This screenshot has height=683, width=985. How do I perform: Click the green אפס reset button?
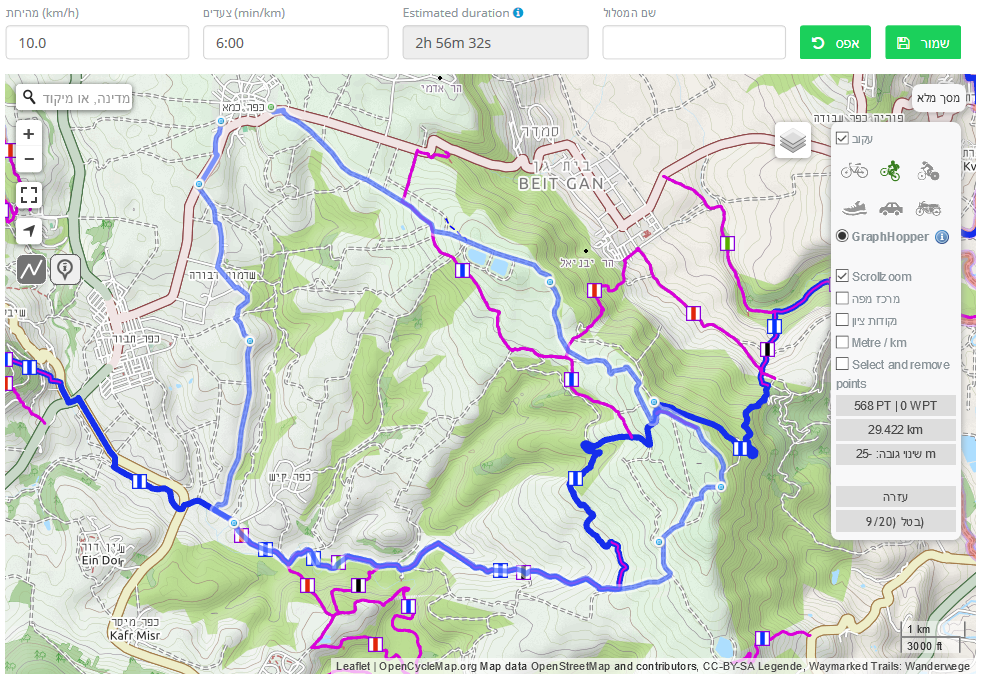(835, 43)
